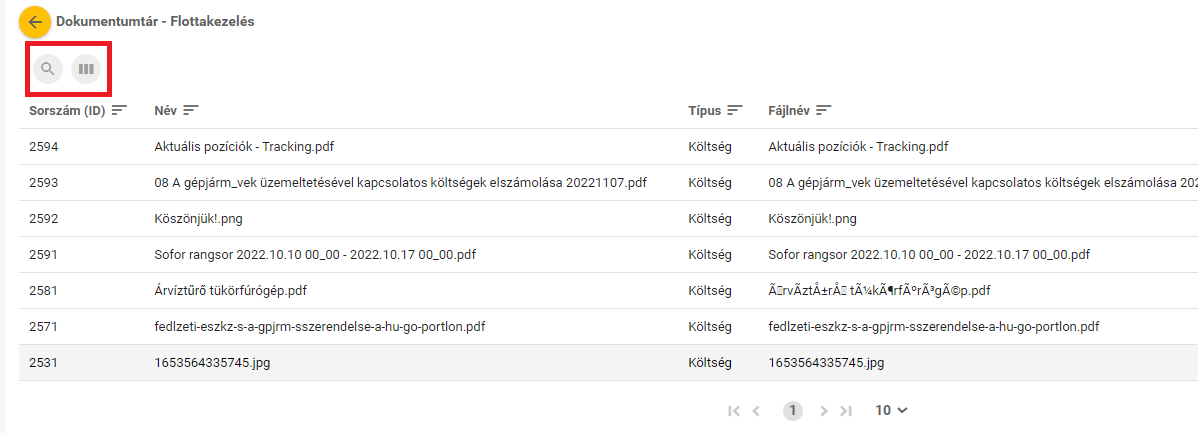The image size is (1198, 433).
Task: Open Aktuális pozíciók - Tracking.pdf row
Action: [244, 147]
